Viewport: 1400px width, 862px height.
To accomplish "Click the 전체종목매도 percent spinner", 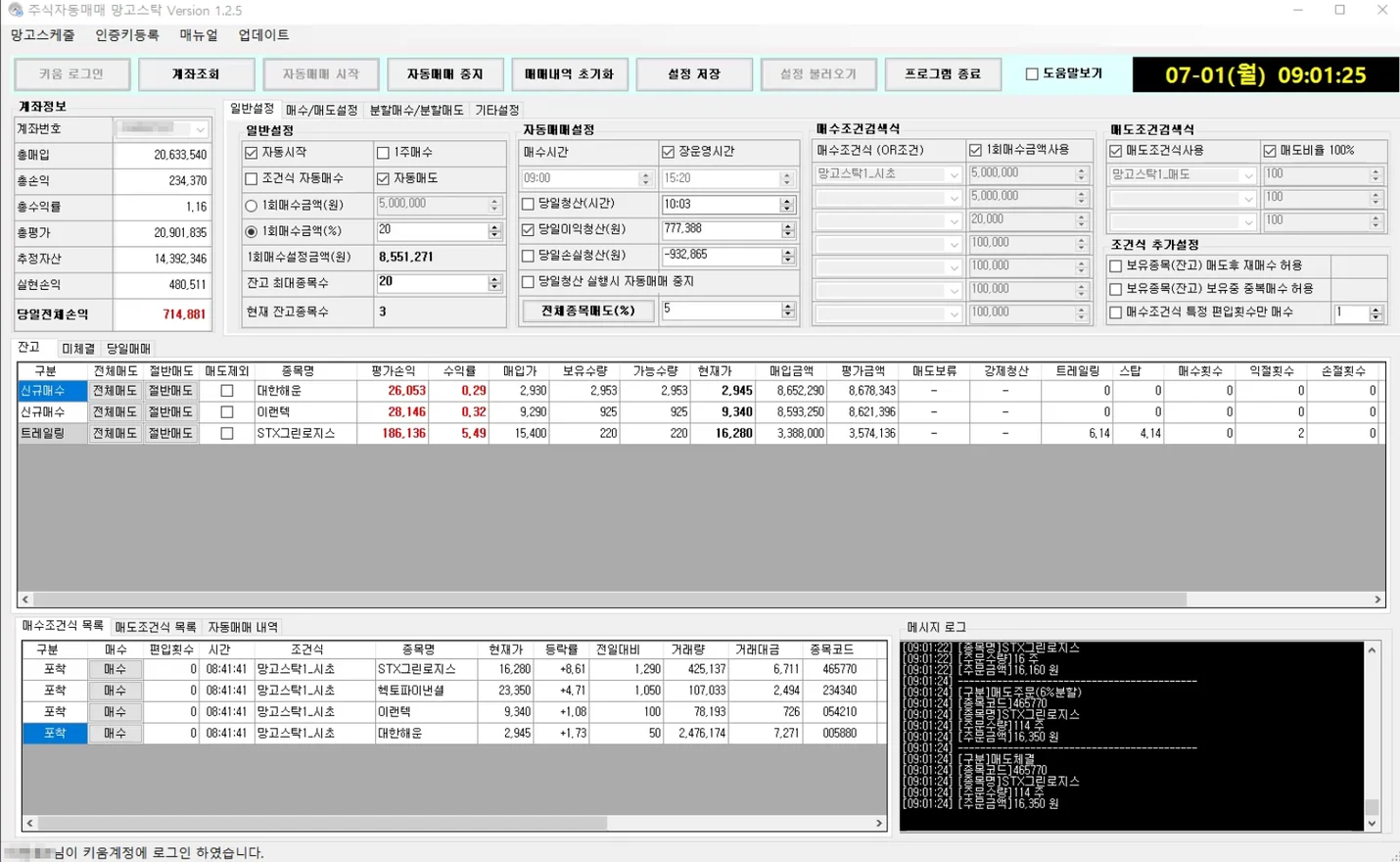I will [x=787, y=311].
